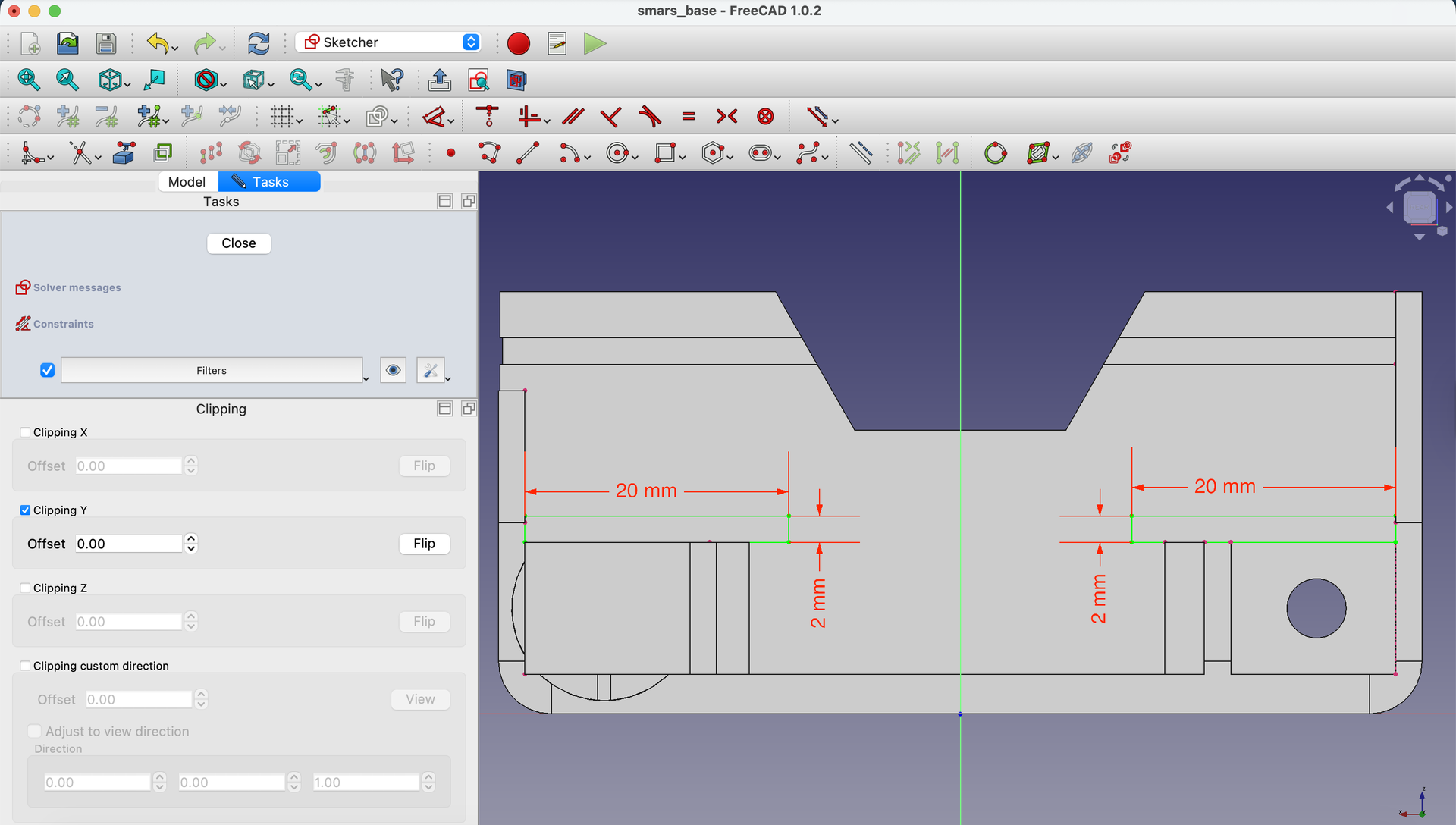
Task: Select the polyline tool
Action: [490, 153]
